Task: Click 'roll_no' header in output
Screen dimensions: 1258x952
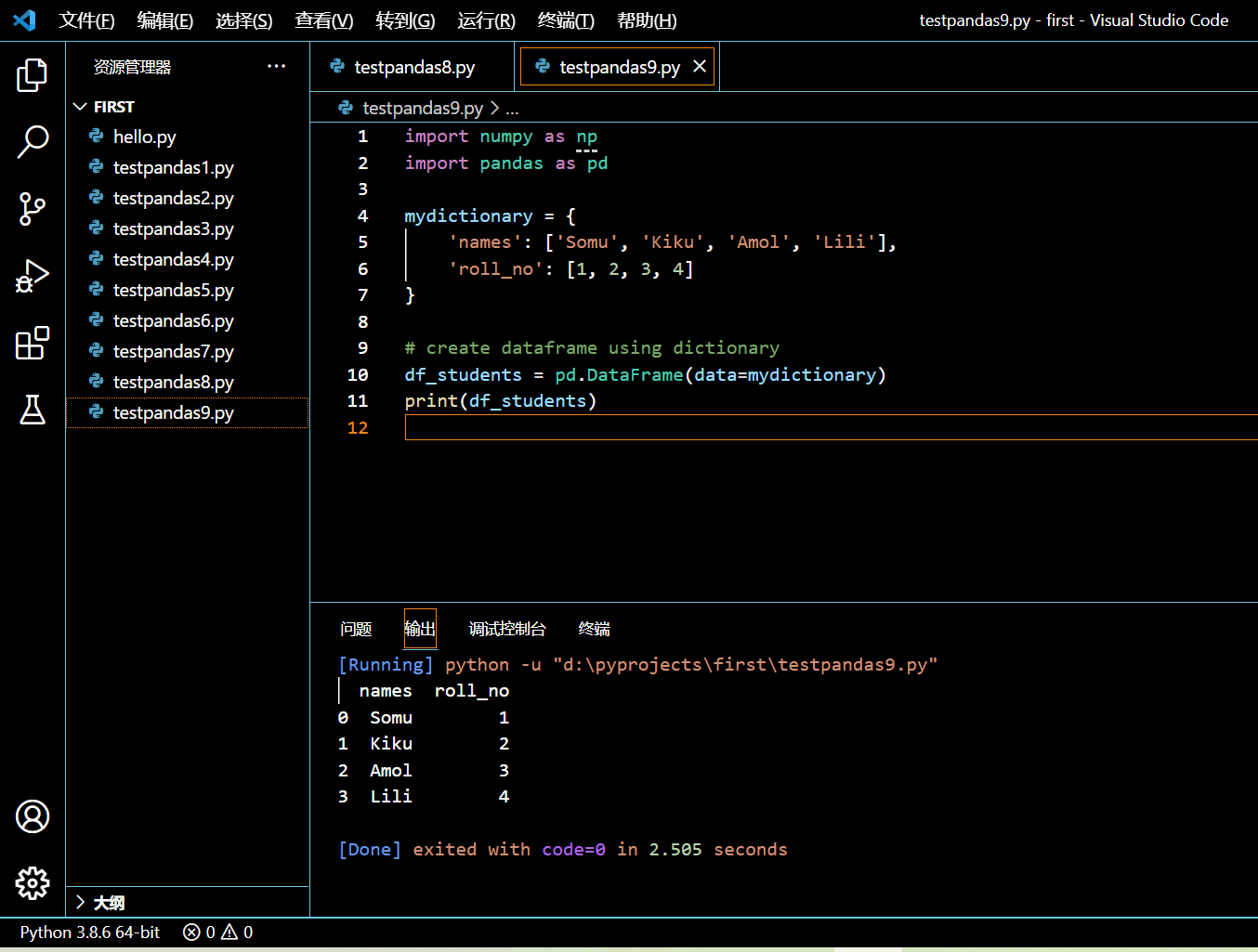Action: 472,690
